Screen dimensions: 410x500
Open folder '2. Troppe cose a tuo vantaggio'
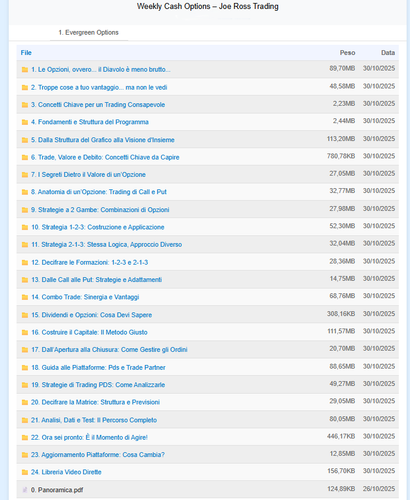click(x=99, y=88)
